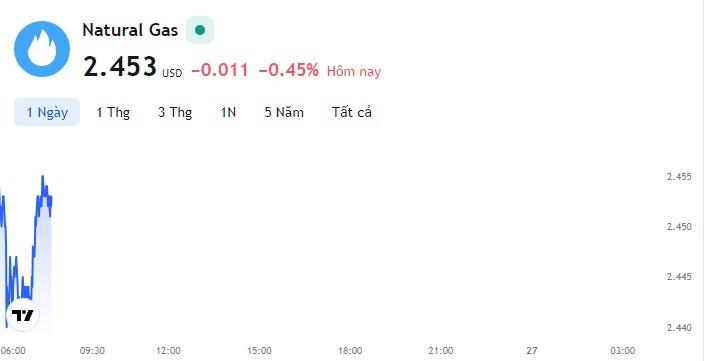Click the 2.450 price axis label
This screenshot has width=704, height=361.
pyautogui.click(x=679, y=227)
